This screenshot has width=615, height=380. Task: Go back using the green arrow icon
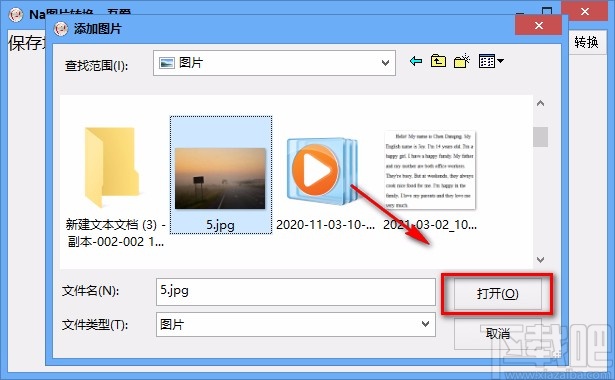click(x=416, y=61)
